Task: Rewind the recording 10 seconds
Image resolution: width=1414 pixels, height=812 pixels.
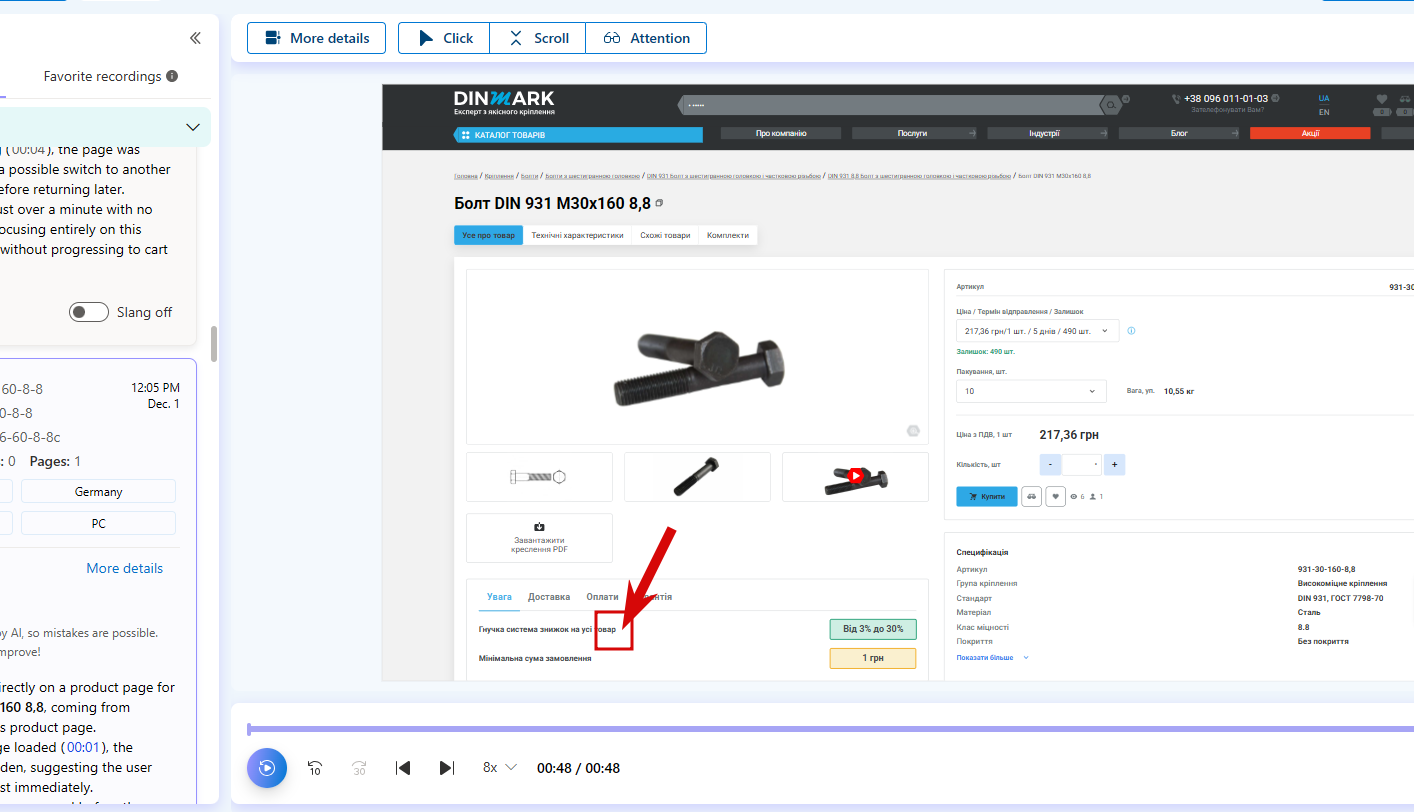Action: tap(315, 768)
